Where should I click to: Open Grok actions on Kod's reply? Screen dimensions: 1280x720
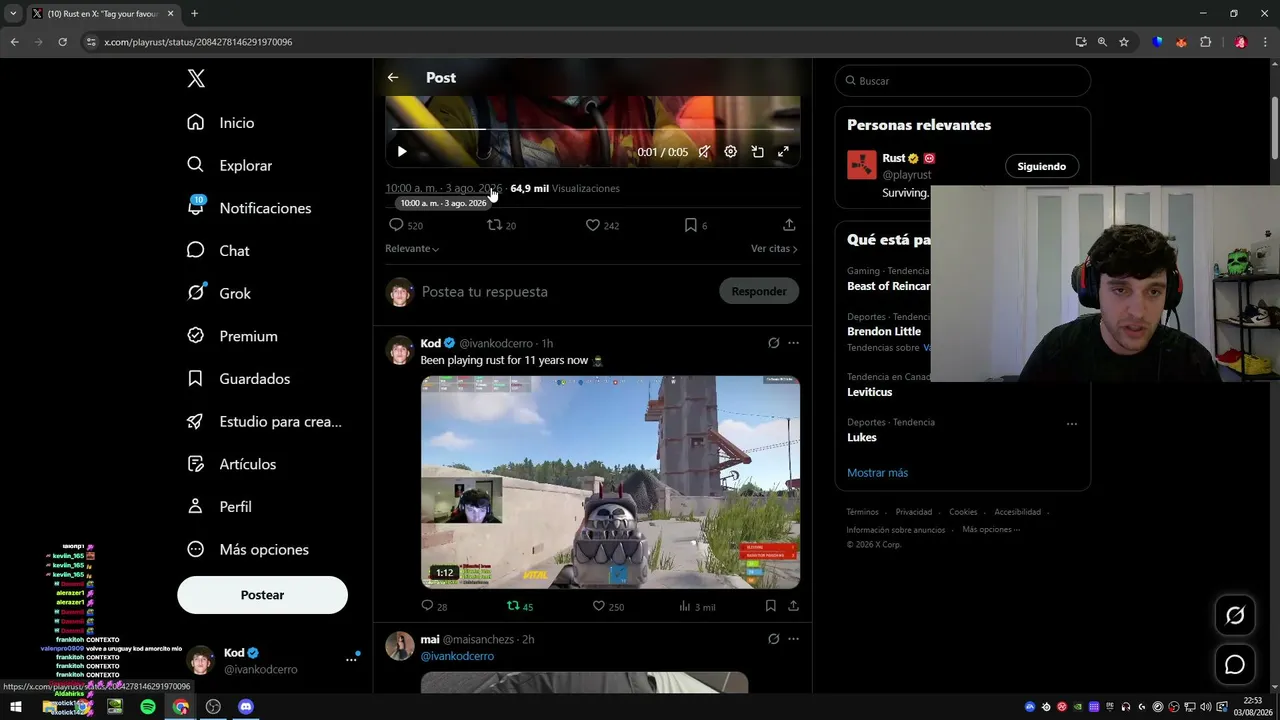[774, 343]
